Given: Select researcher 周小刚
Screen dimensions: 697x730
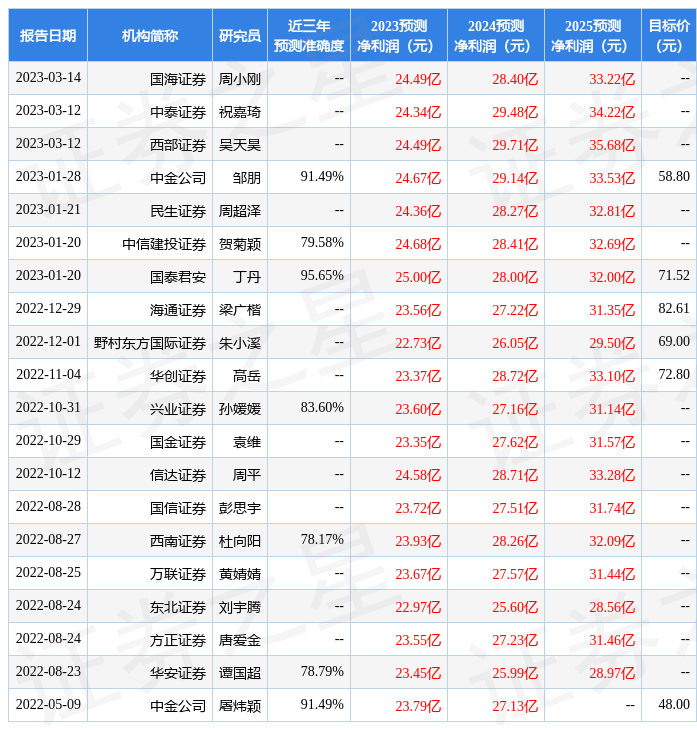Looking at the screenshot, I should pyautogui.click(x=240, y=79).
